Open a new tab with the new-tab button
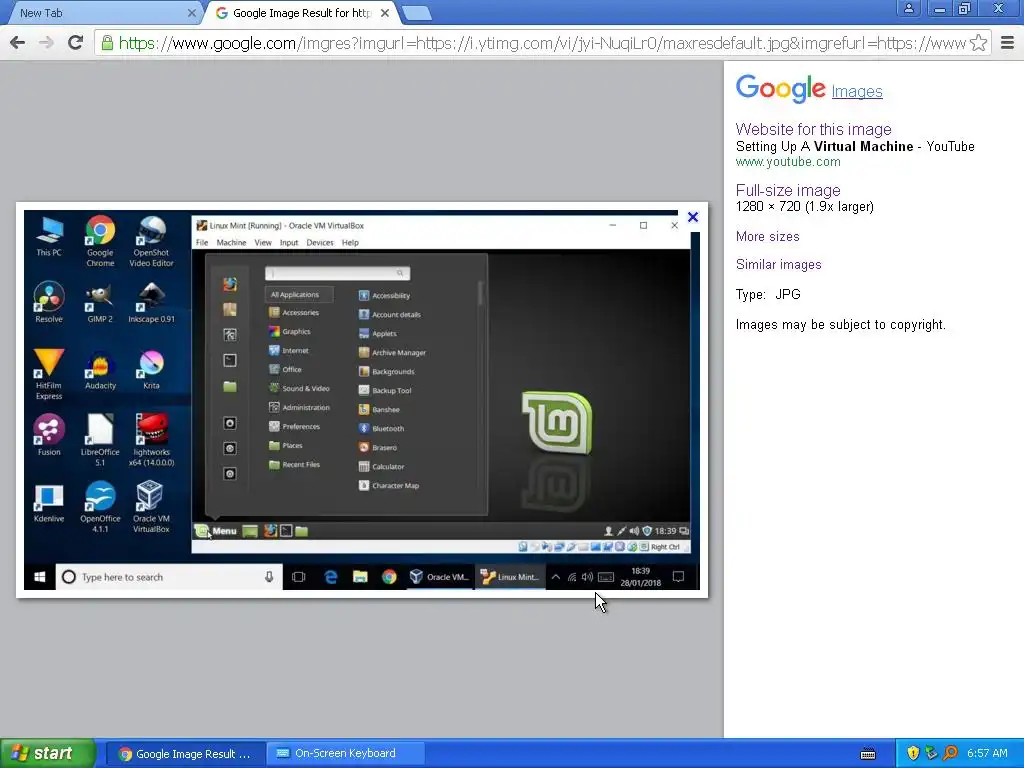The width and height of the screenshot is (1024, 768). (416, 13)
